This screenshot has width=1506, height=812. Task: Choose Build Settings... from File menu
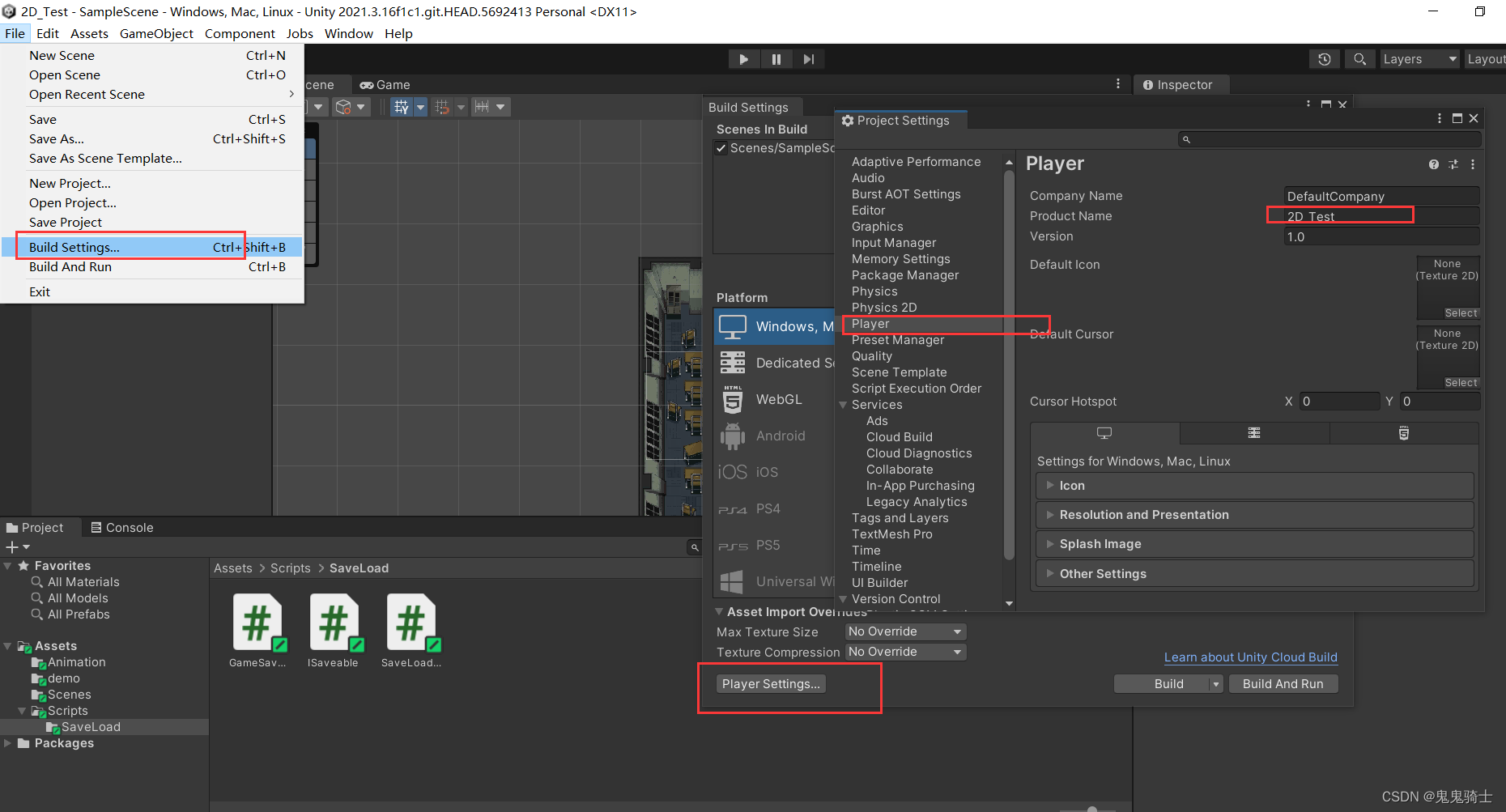tap(152, 247)
